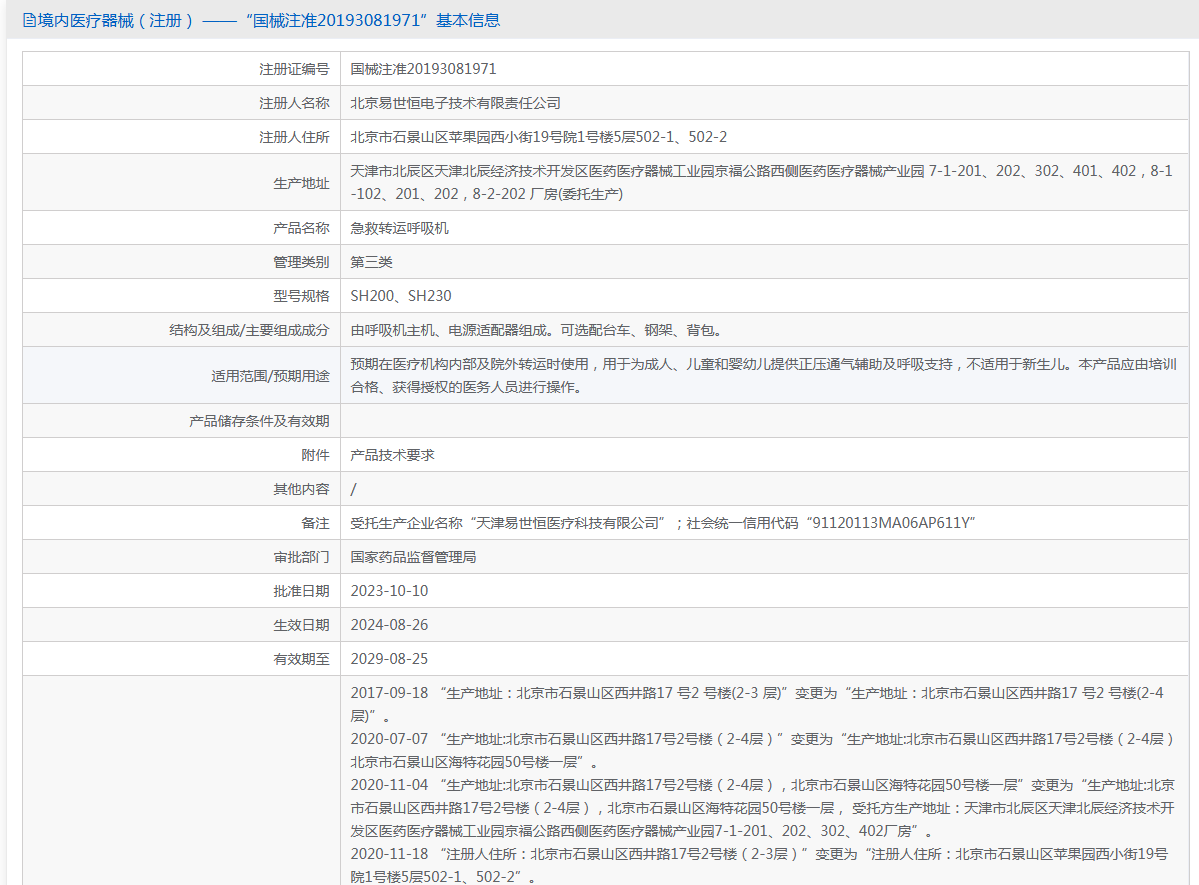1199x885 pixels.
Task: Open the 产品技术要求 attachment
Action: click(392, 455)
